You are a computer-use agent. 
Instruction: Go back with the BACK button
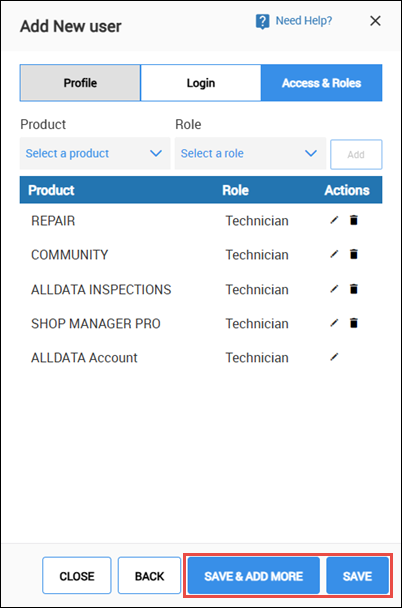click(x=149, y=576)
